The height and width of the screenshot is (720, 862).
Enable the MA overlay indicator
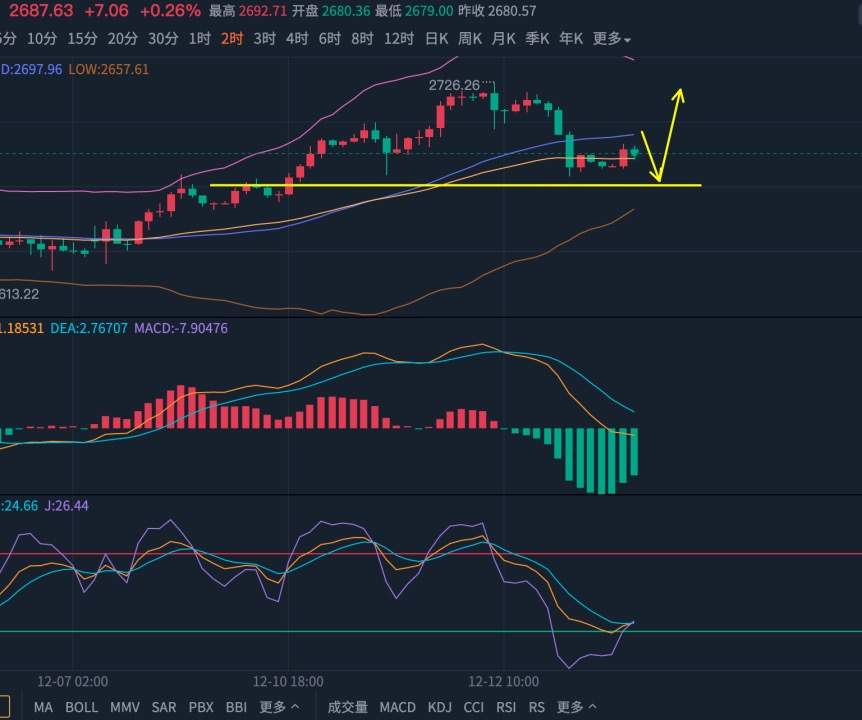(x=43, y=707)
